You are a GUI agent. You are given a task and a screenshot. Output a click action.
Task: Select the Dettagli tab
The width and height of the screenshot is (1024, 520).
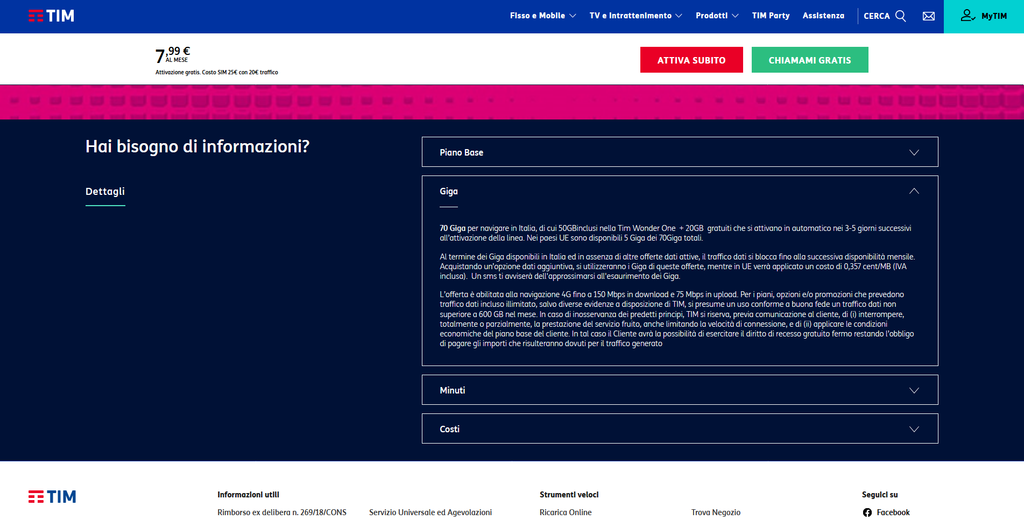click(104, 191)
